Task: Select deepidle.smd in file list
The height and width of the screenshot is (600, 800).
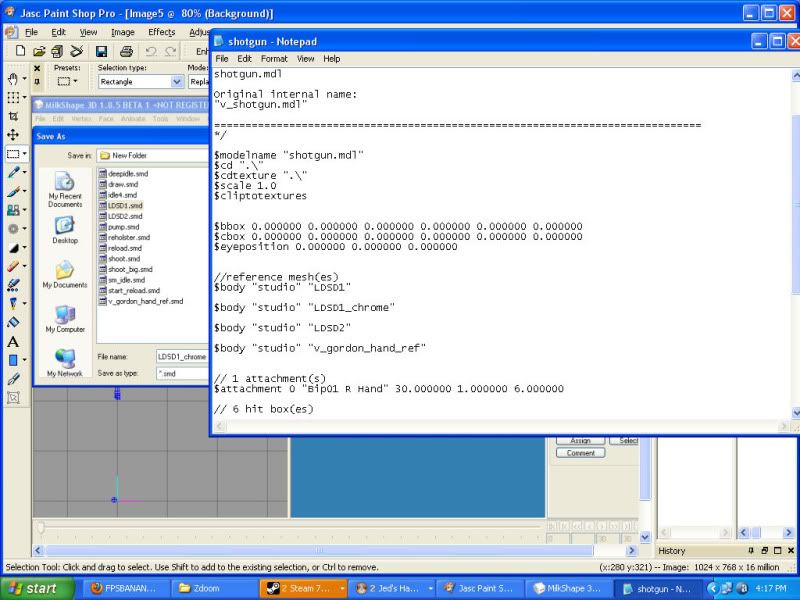Action: tap(123, 173)
